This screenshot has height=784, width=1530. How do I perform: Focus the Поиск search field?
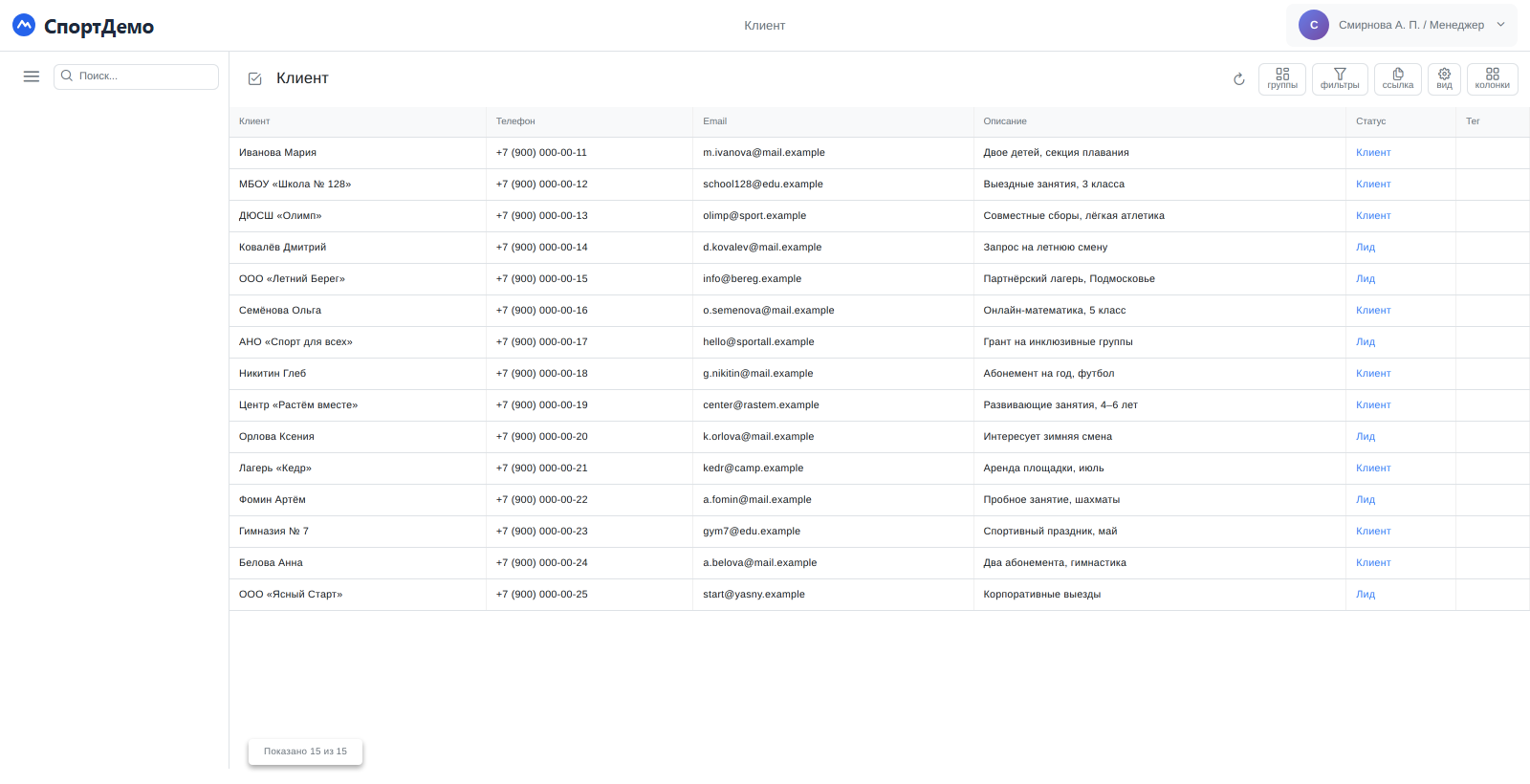coord(136,76)
